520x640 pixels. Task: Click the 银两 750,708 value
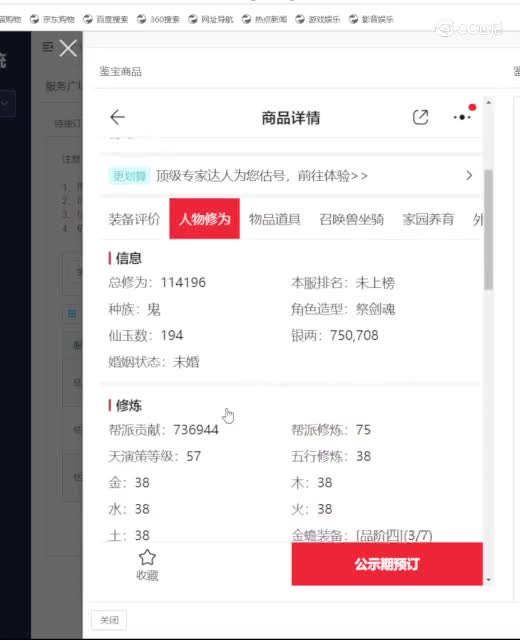(354, 336)
